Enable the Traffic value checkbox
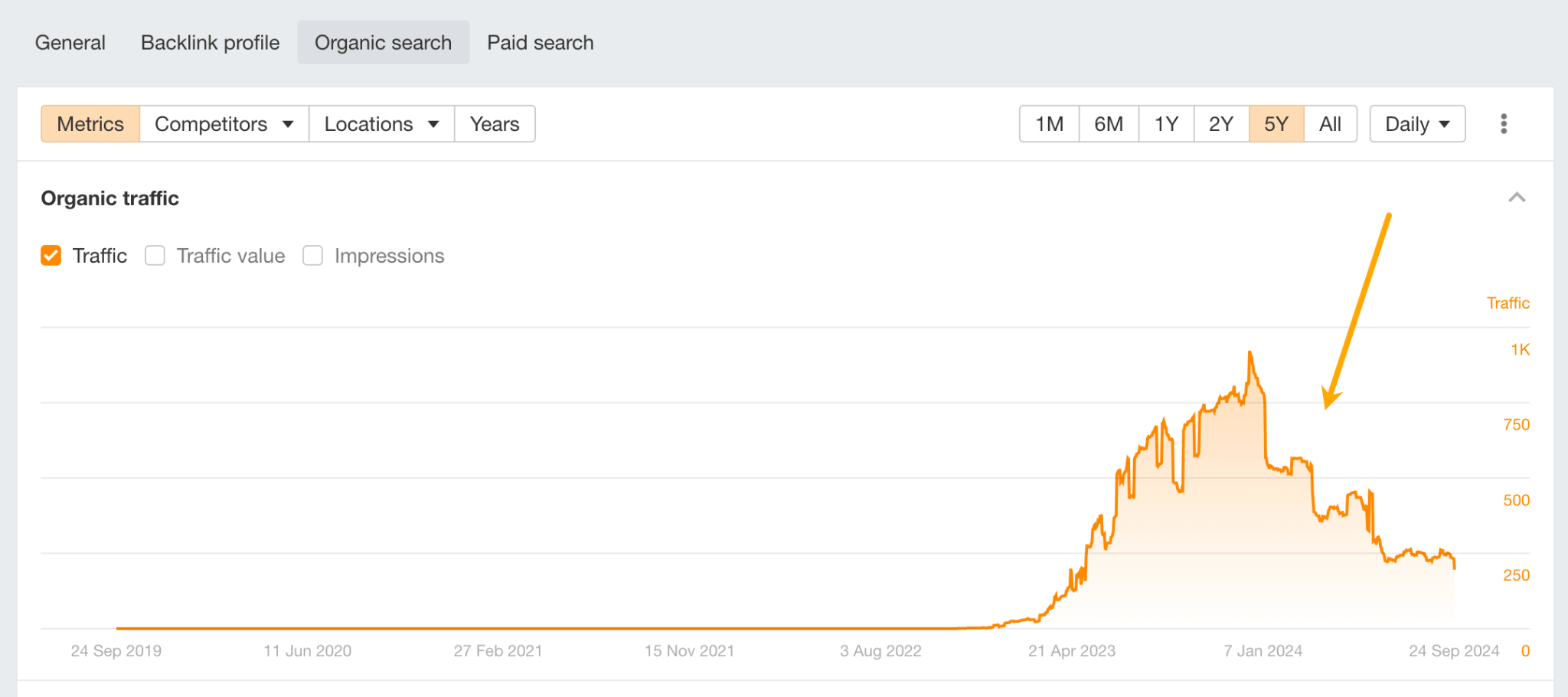The image size is (1568, 697). pos(155,255)
